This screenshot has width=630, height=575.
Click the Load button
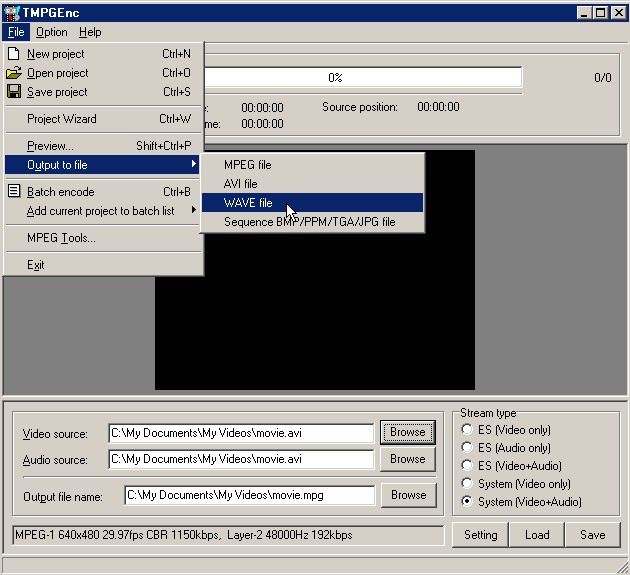[537, 535]
